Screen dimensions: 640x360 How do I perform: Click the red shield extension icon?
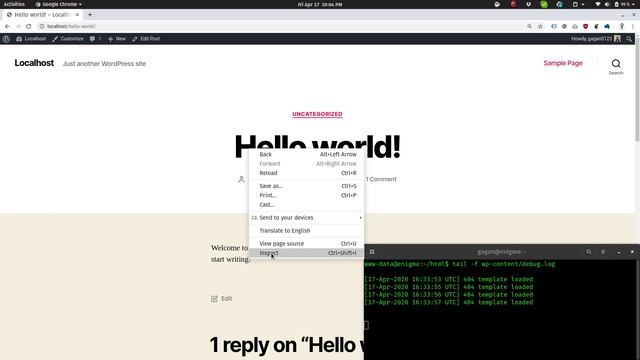586,26
